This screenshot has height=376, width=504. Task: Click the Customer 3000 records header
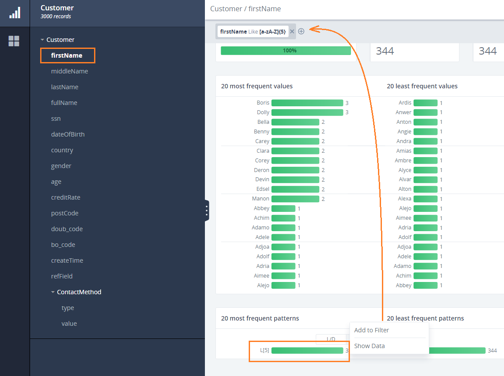coord(57,12)
